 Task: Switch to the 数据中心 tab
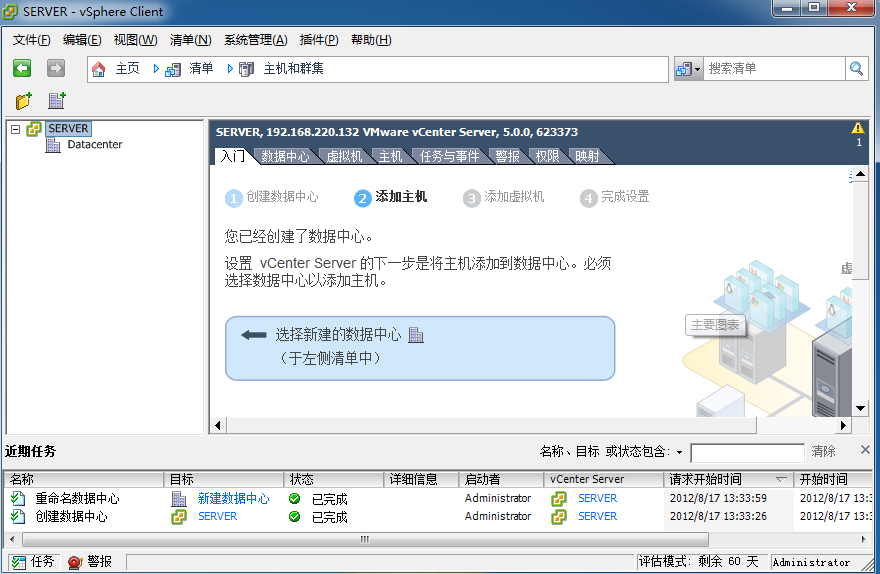pyautogui.click(x=285, y=157)
